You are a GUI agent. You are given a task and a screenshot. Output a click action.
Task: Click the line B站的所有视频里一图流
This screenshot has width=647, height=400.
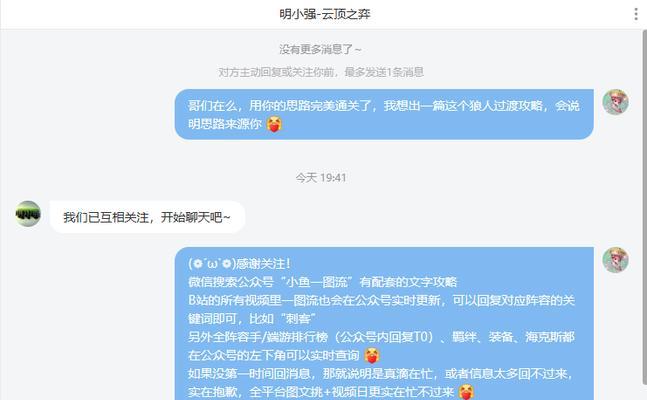(x=381, y=301)
